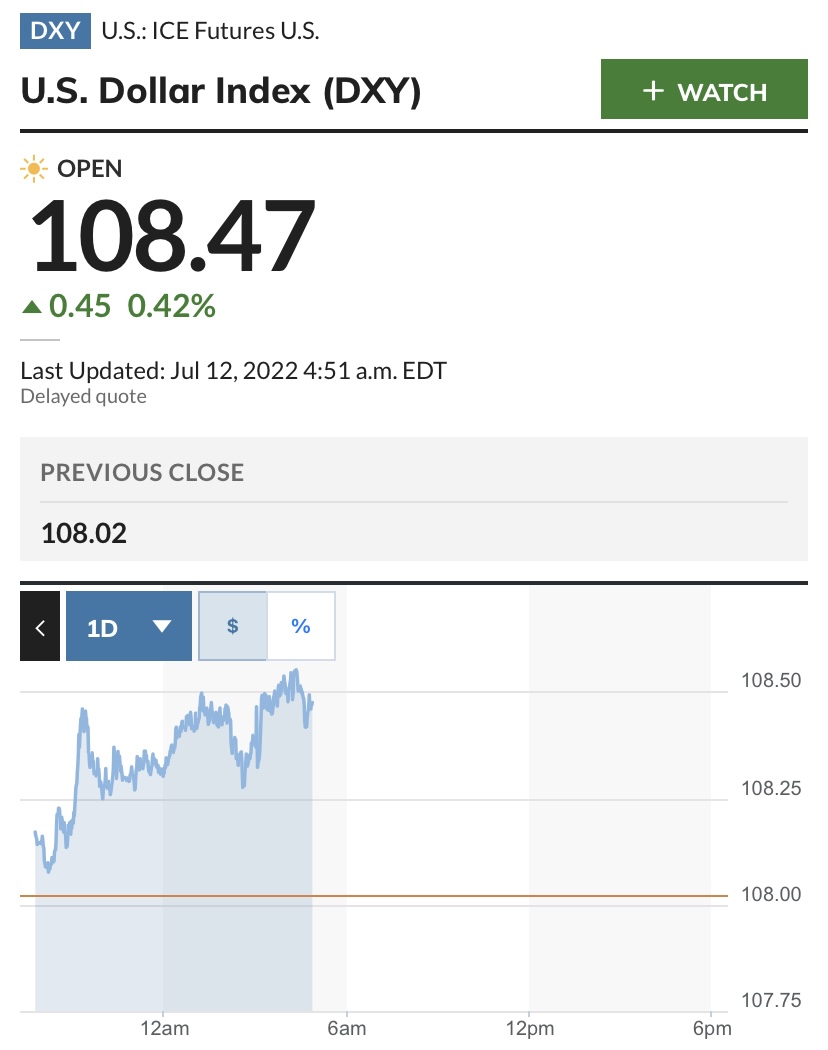This screenshot has width=828, height=1050.
Task: Switch chart to dollar price view
Action: click(233, 627)
